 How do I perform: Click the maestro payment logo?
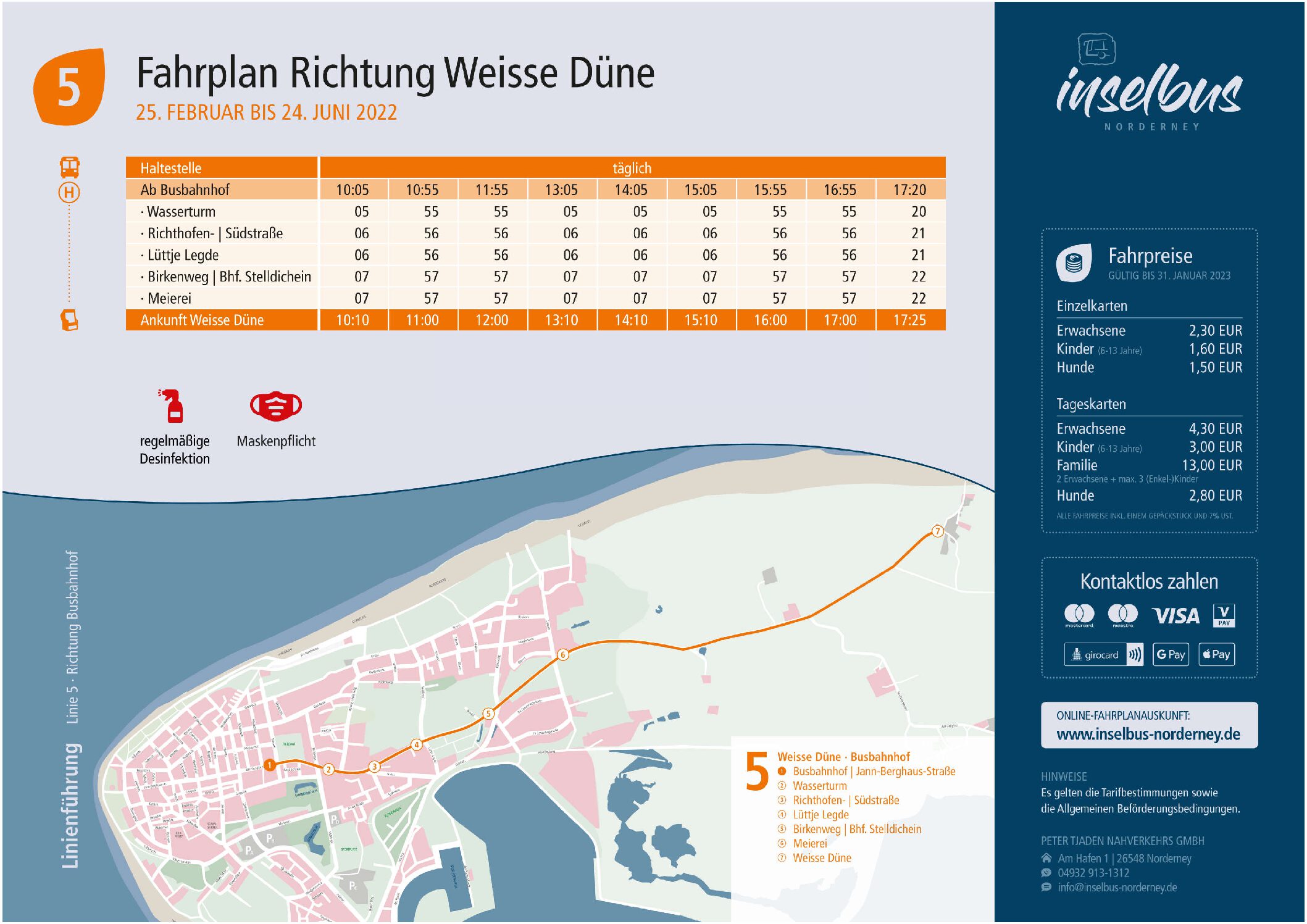point(1122,615)
